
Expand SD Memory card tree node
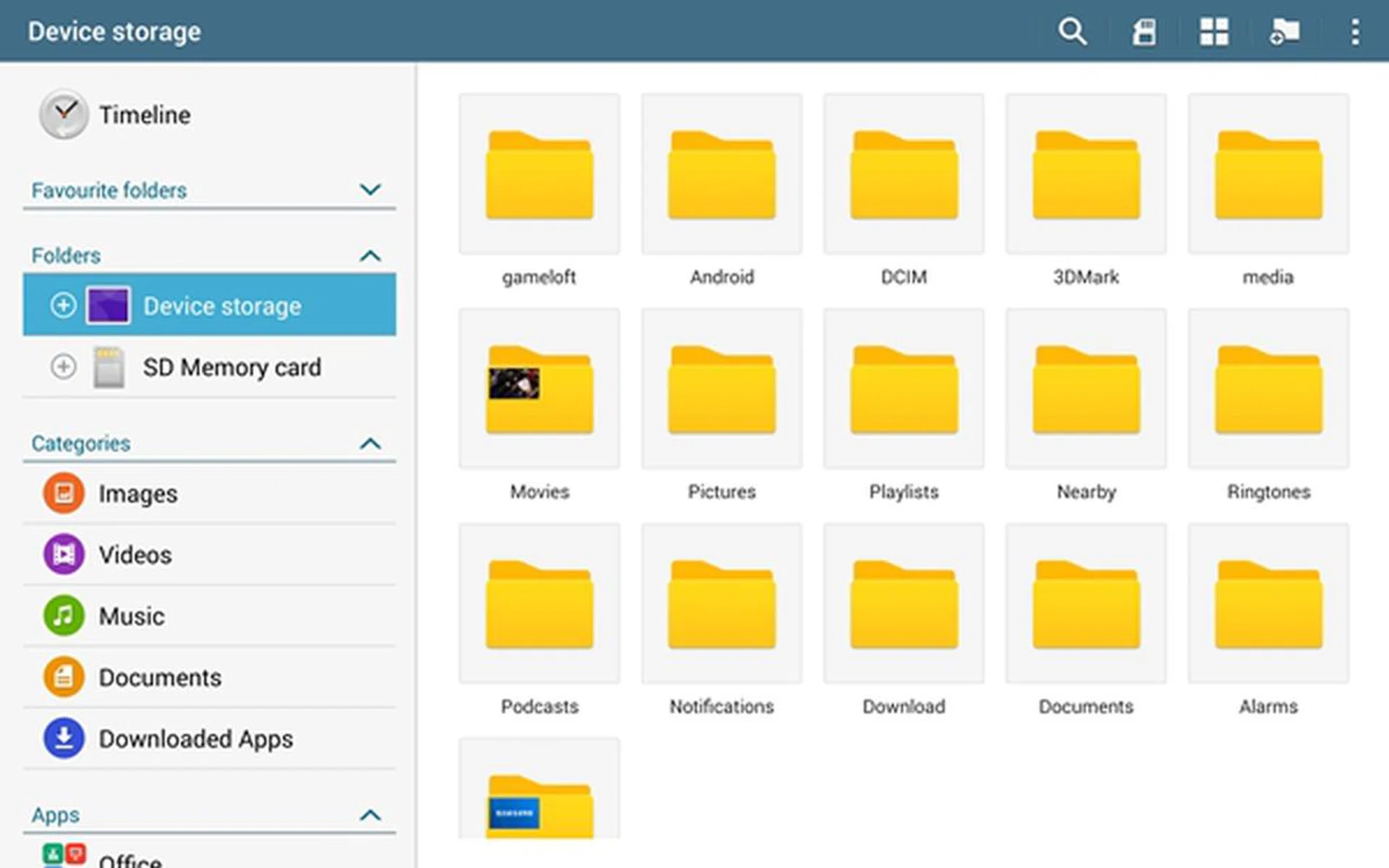pyautogui.click(x=63, y=367)
